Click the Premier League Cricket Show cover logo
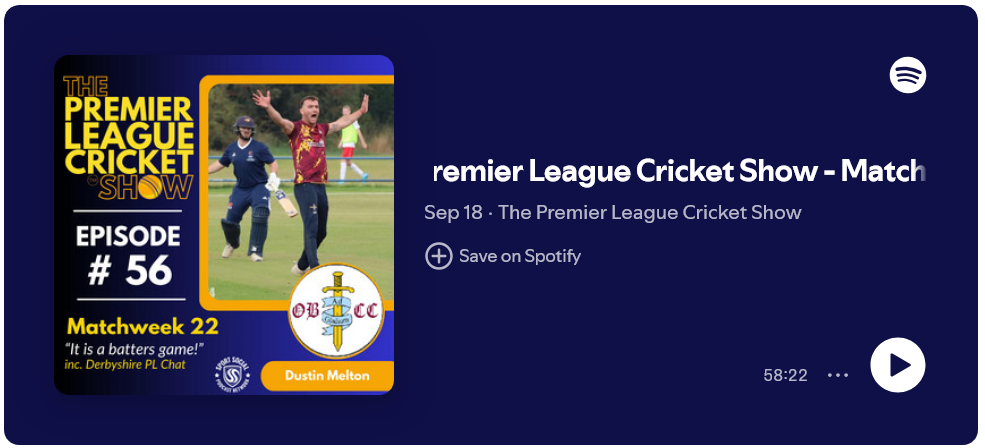The width and height of the screenshot is (985, 448). click(128, 138)
